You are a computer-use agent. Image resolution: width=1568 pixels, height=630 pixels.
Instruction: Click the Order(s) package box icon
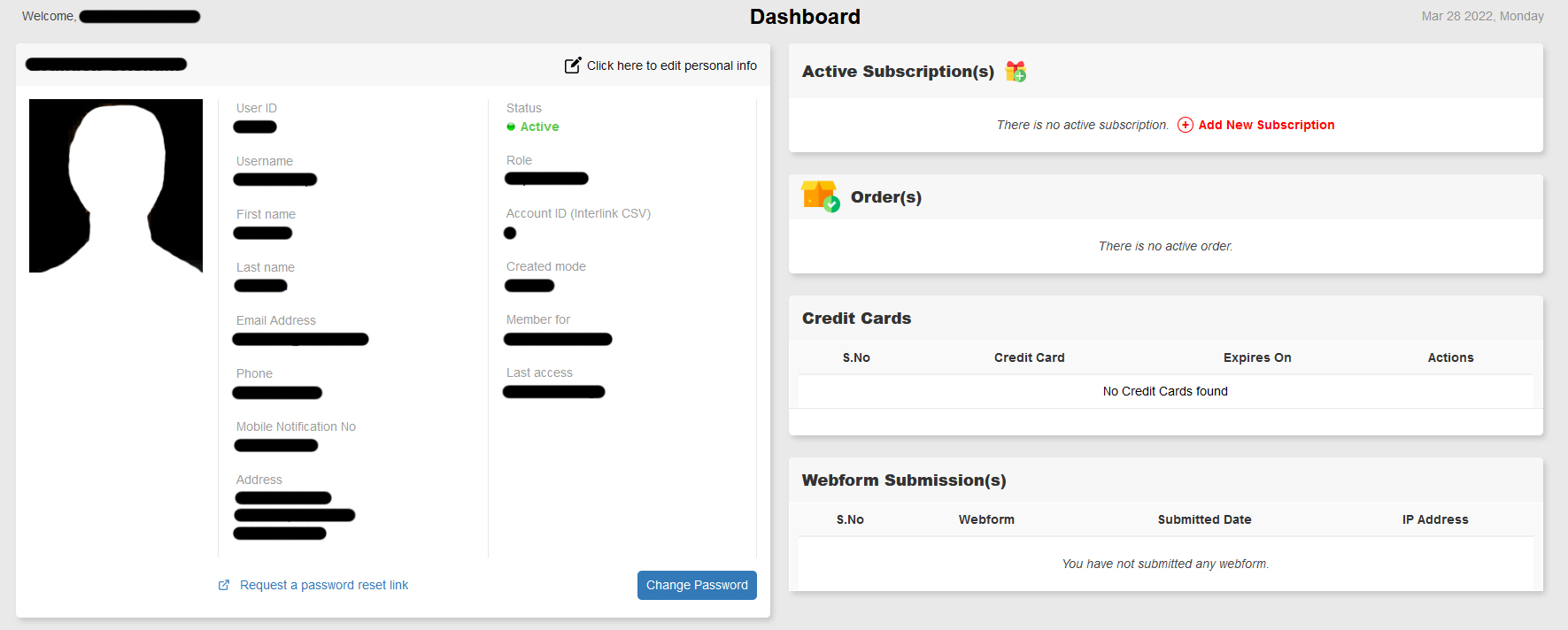pos(820,196)
